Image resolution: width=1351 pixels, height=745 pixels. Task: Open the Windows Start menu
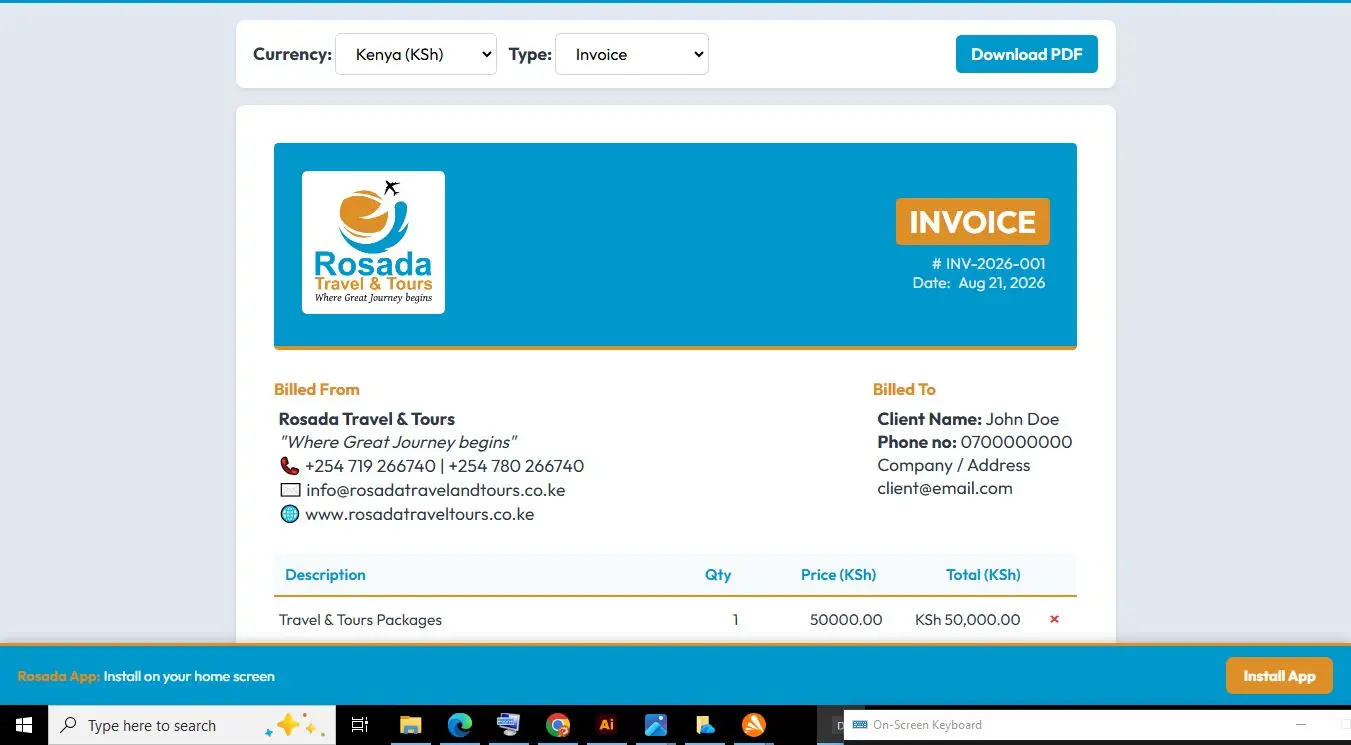point(24,725)
